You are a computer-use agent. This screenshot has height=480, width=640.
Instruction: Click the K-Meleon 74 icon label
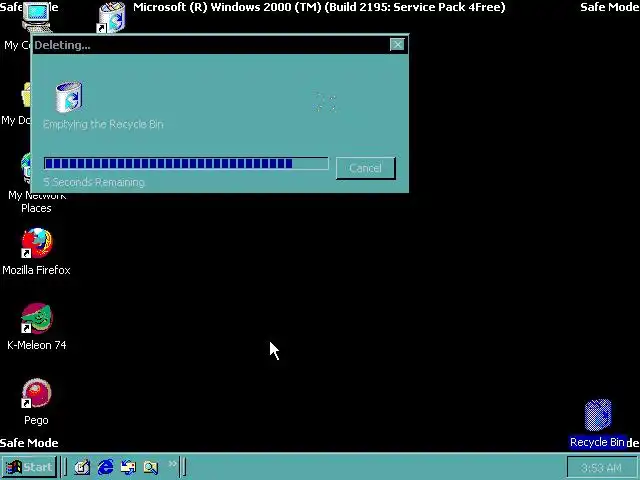(x=37, y=345)
